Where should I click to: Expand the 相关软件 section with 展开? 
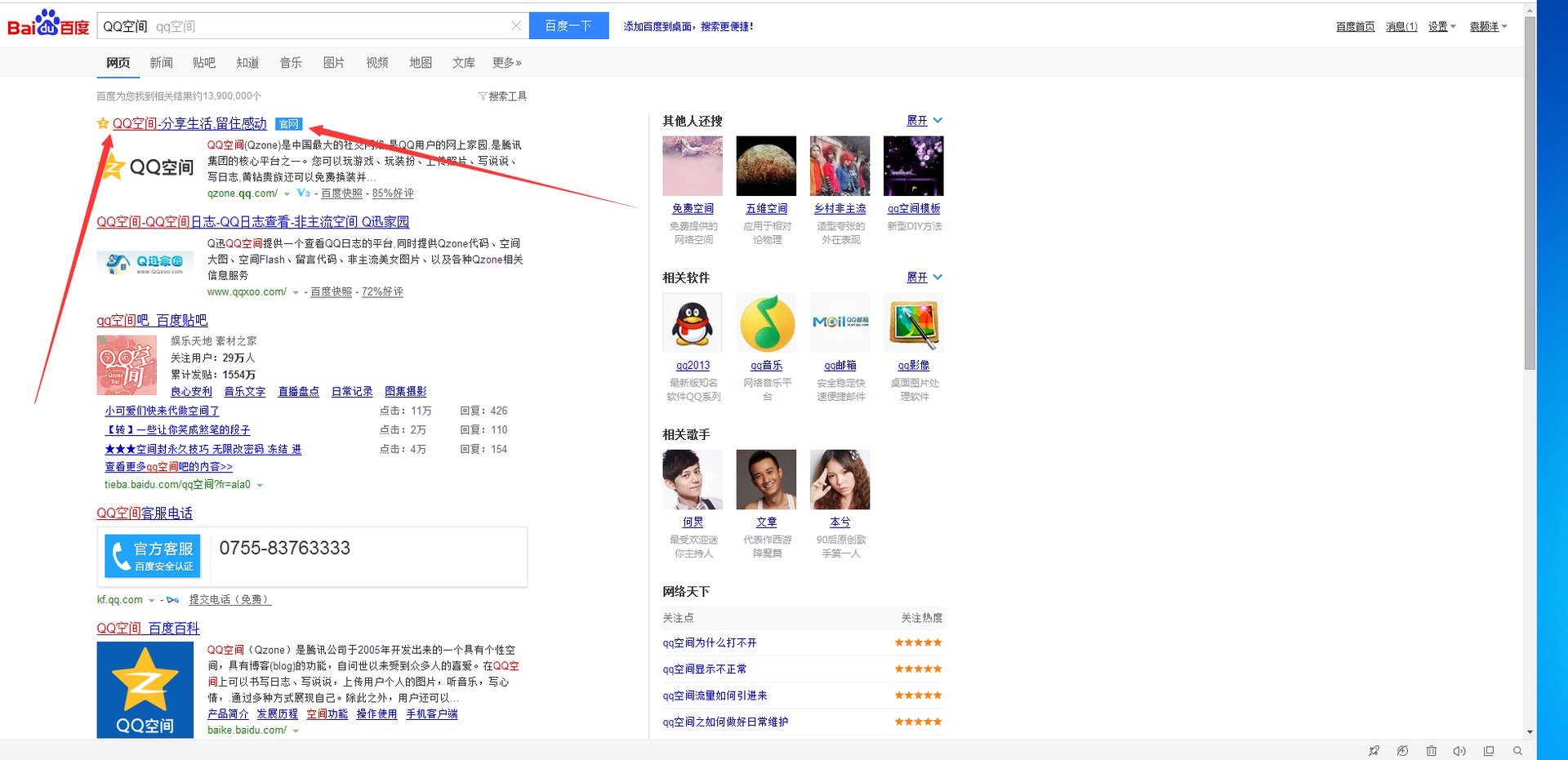(924, 278)
